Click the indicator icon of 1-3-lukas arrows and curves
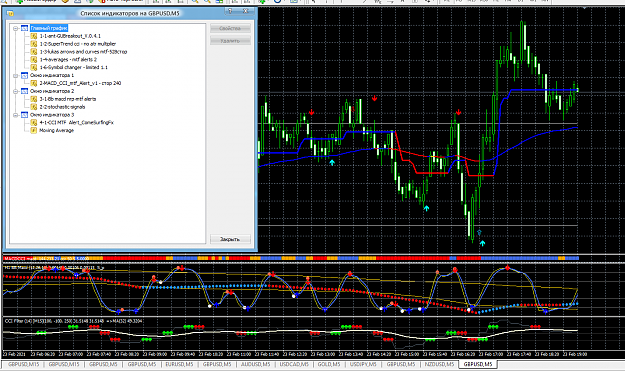Viewport: 625px width, 371px height. pyautogui.click(x=34, y=52)
